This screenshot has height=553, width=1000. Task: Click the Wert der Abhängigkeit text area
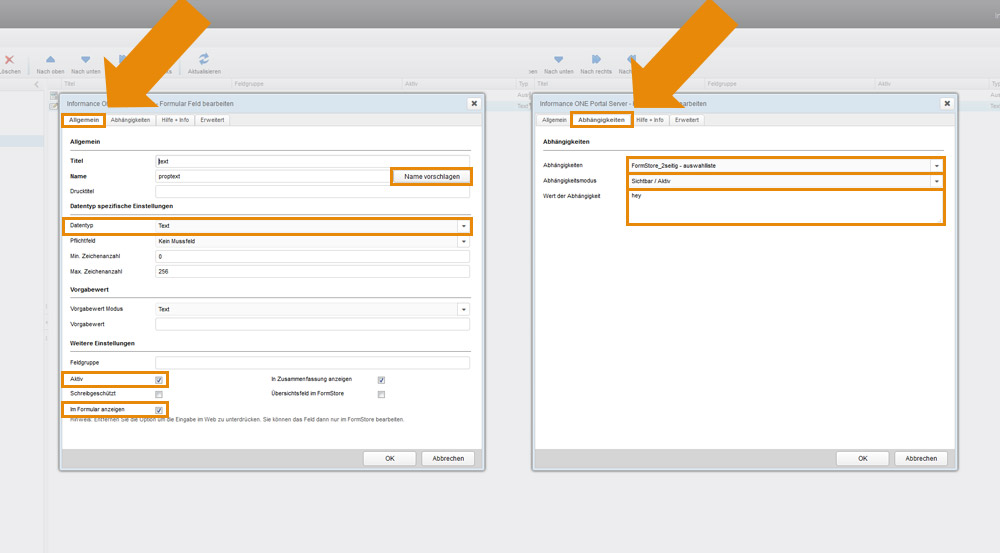[x=785, y=207]
